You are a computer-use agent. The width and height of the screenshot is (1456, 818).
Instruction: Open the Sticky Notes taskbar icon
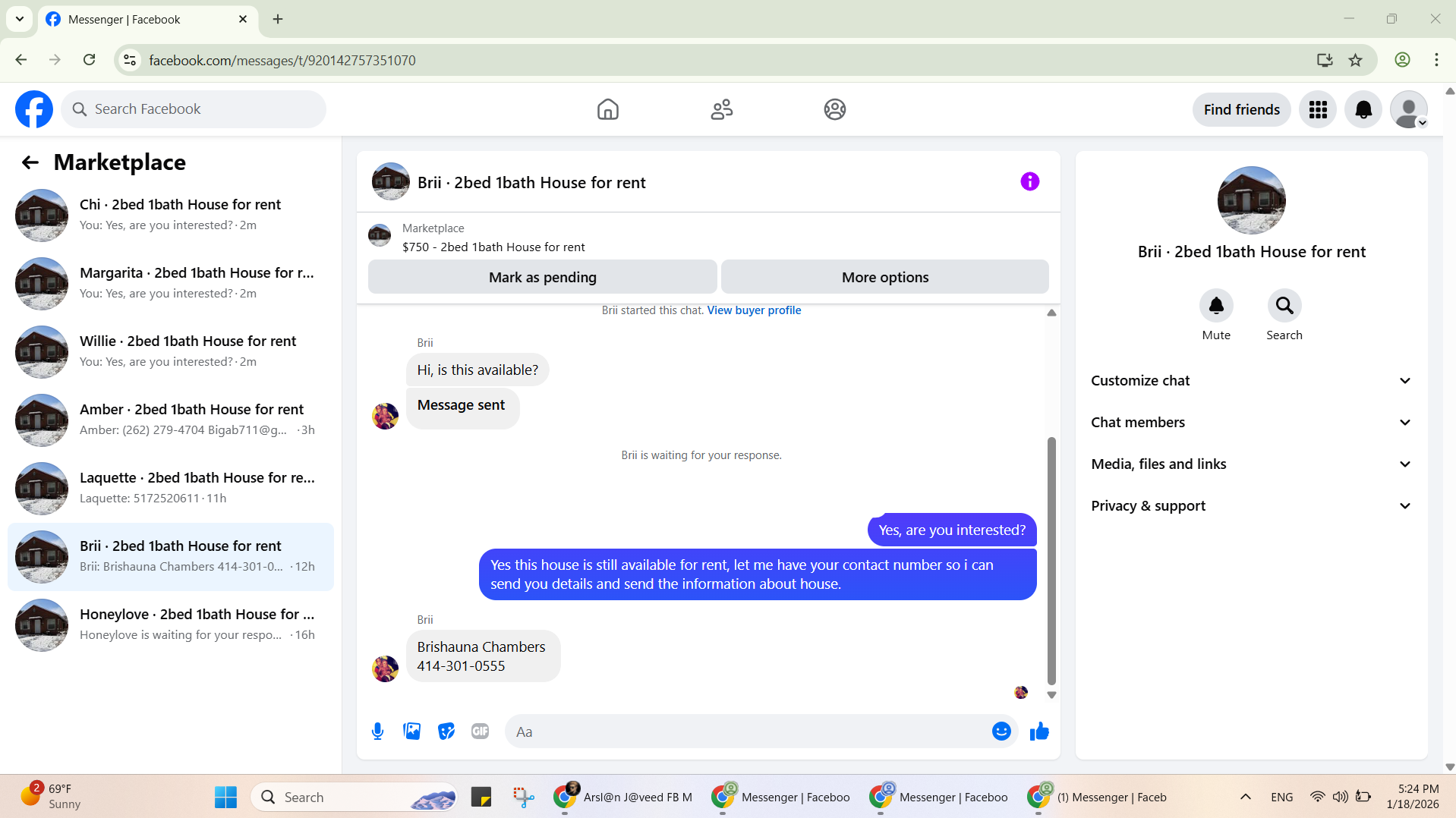[481, 797]
